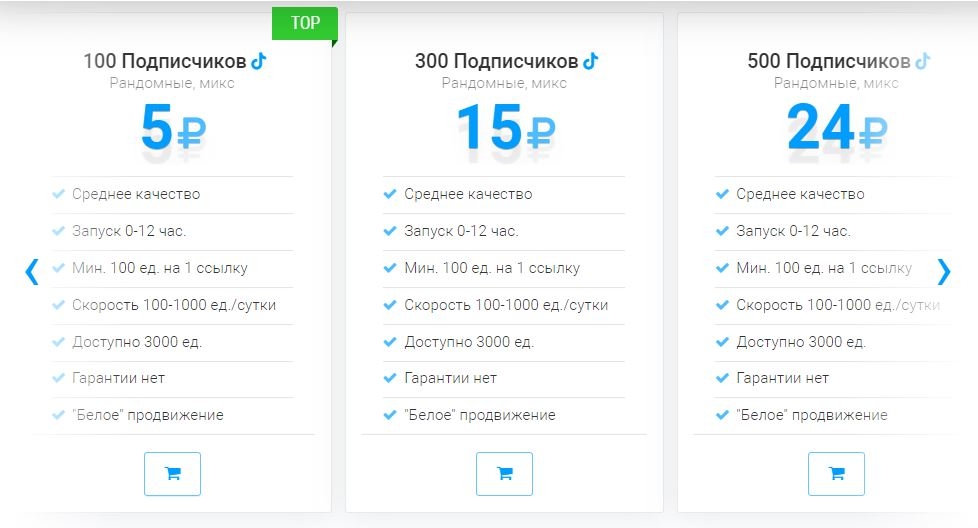The image size is (978, 528).
Task: Click TikTok icon beside 100 Подписчиков
Action: pyautogui.click(x=259, y=61)
